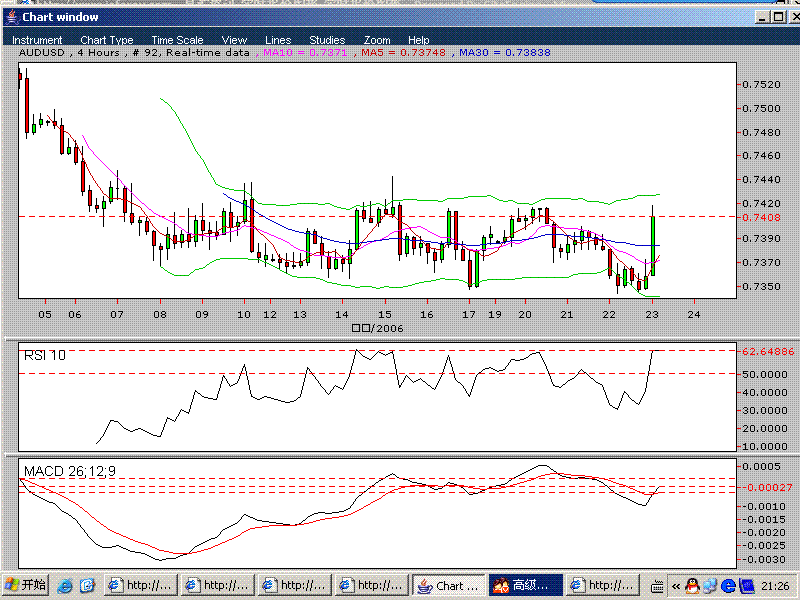This screenshot has height=600, width=800.
Task: Open the http:// taskbar button beside quick launch icons
Action: [x=141, y=585]
